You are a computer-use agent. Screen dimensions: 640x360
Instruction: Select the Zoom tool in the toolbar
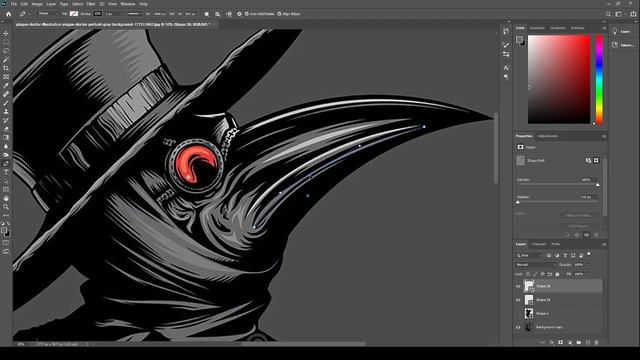tap(6, 207)
